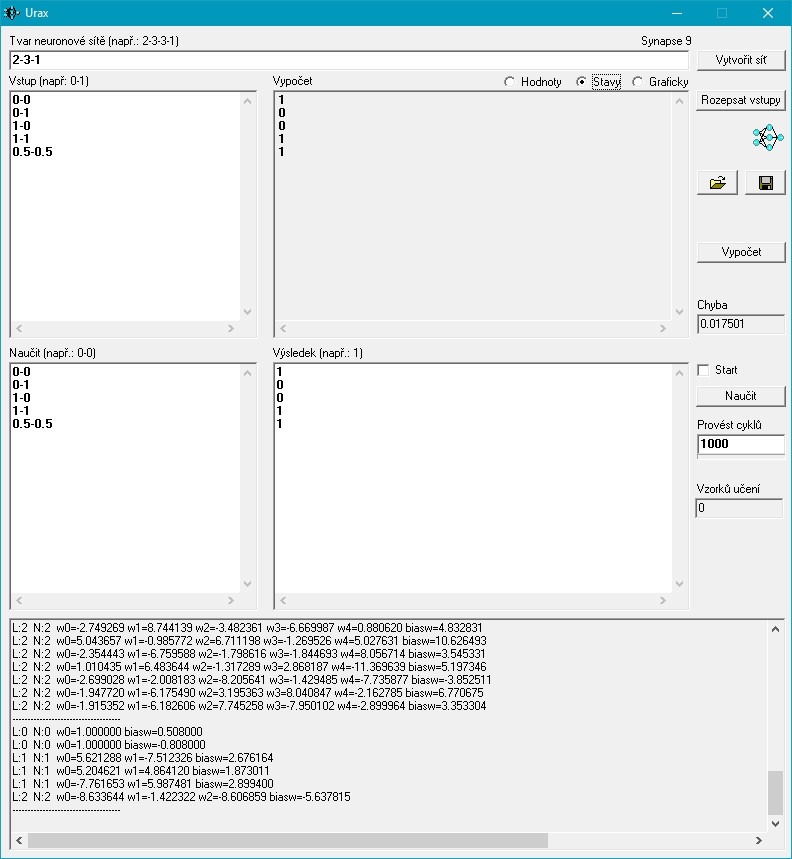792x859 pixels.
Task: Click the Vypočet output scroll right arrow
Action: coord(663,328)
